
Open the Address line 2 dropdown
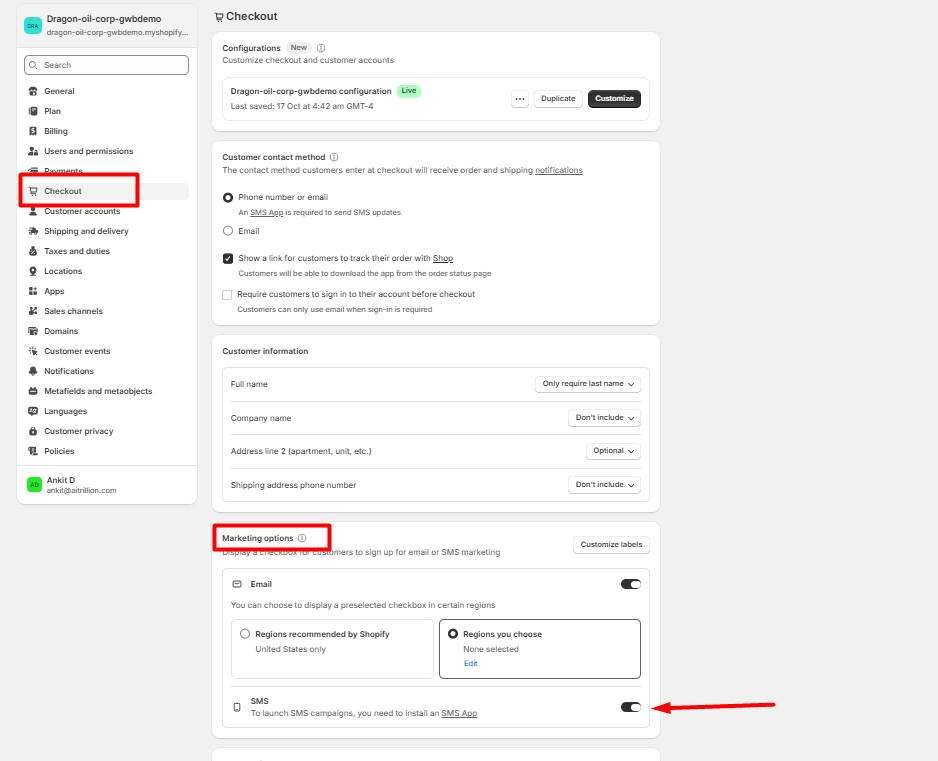613,451
